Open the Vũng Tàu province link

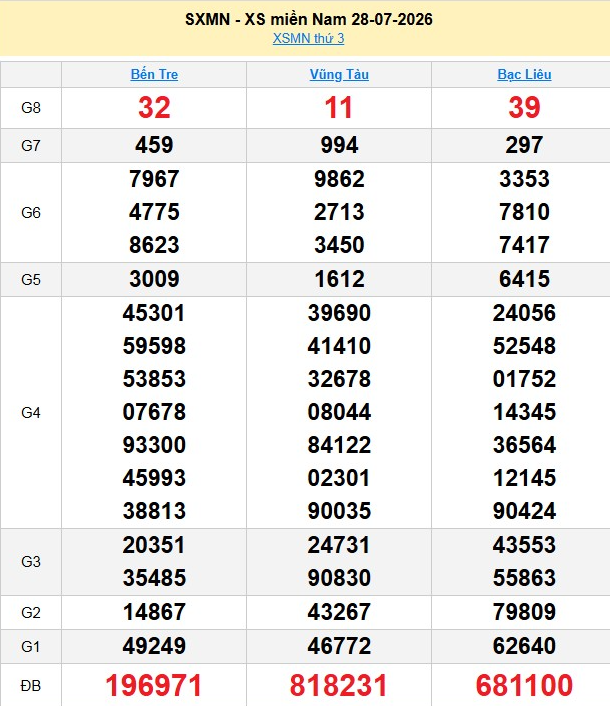(339, 74)
